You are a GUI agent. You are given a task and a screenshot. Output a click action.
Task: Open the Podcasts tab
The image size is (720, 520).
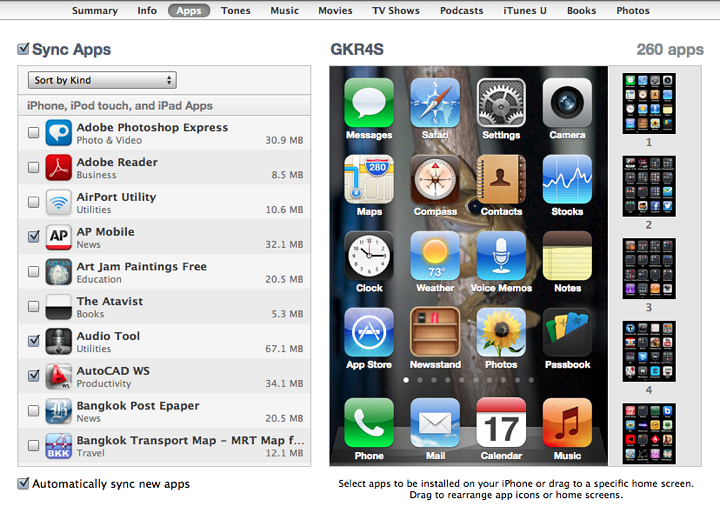461,11
